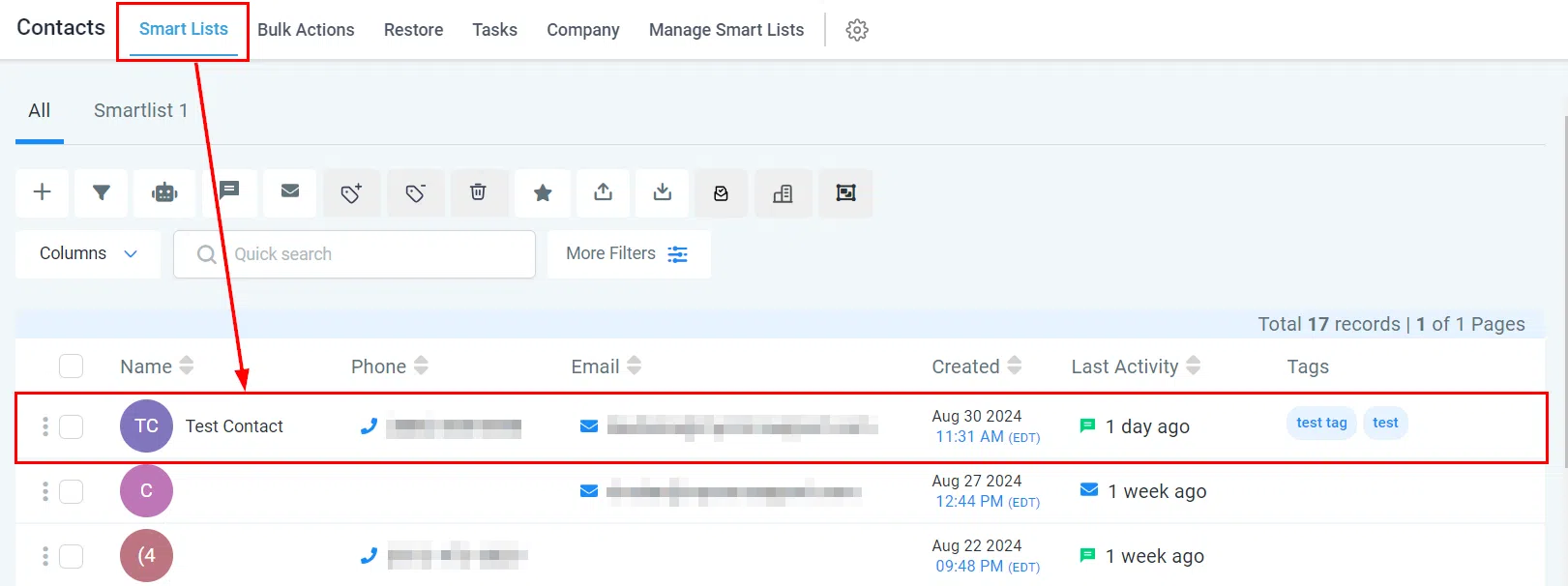Click the upload export icon
This screenshot has width=1568, height=586.
604,191
